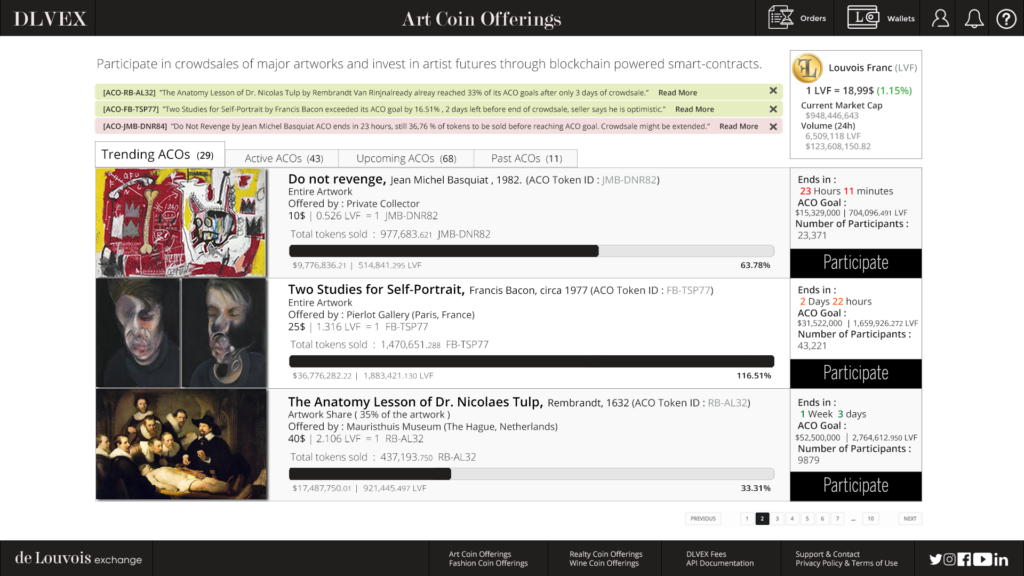Go to pagination page 5

(807, 519)
